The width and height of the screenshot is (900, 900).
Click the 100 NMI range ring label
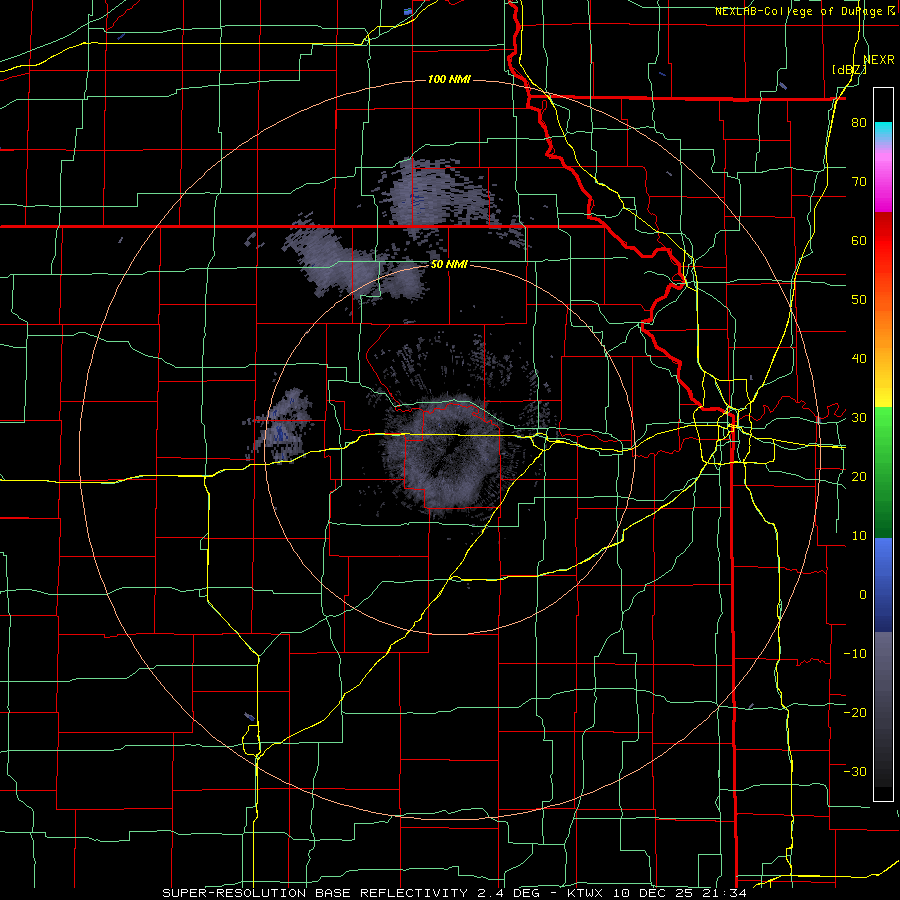click(x=449, y=79)
